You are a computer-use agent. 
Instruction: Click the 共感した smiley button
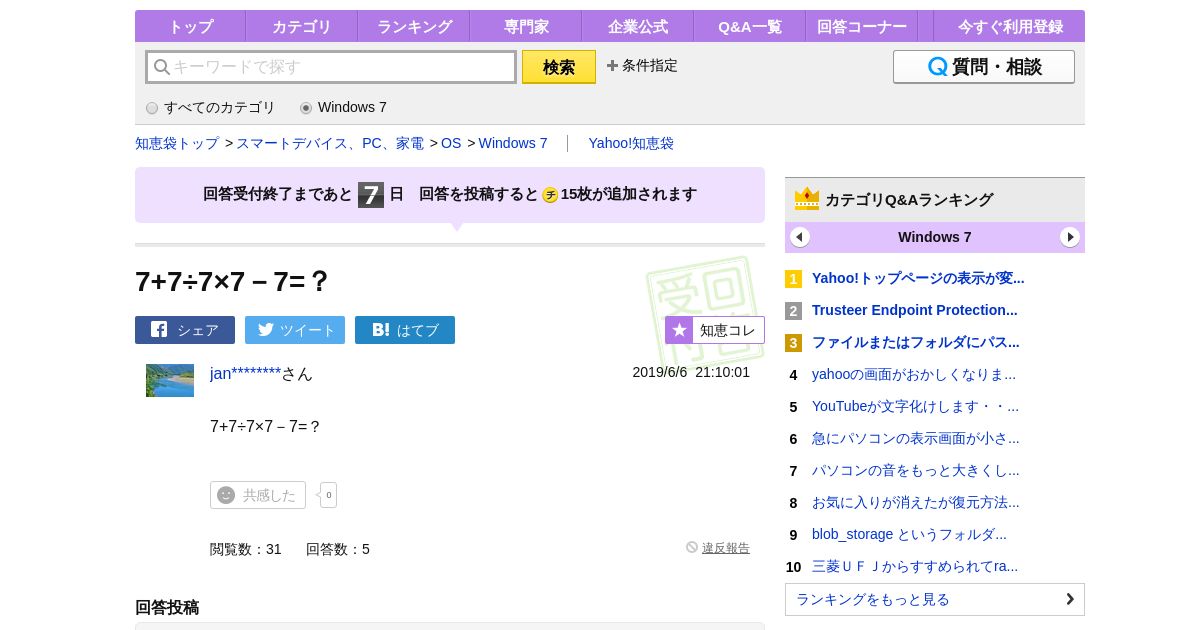point(258,495)
